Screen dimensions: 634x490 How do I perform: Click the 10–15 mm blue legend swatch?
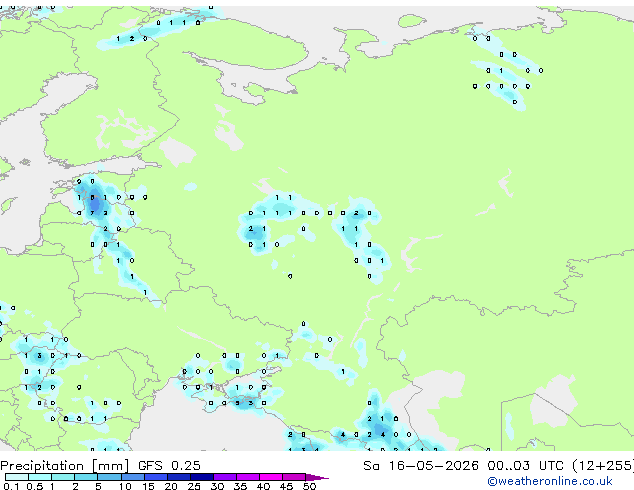click(x=133, y=477)
